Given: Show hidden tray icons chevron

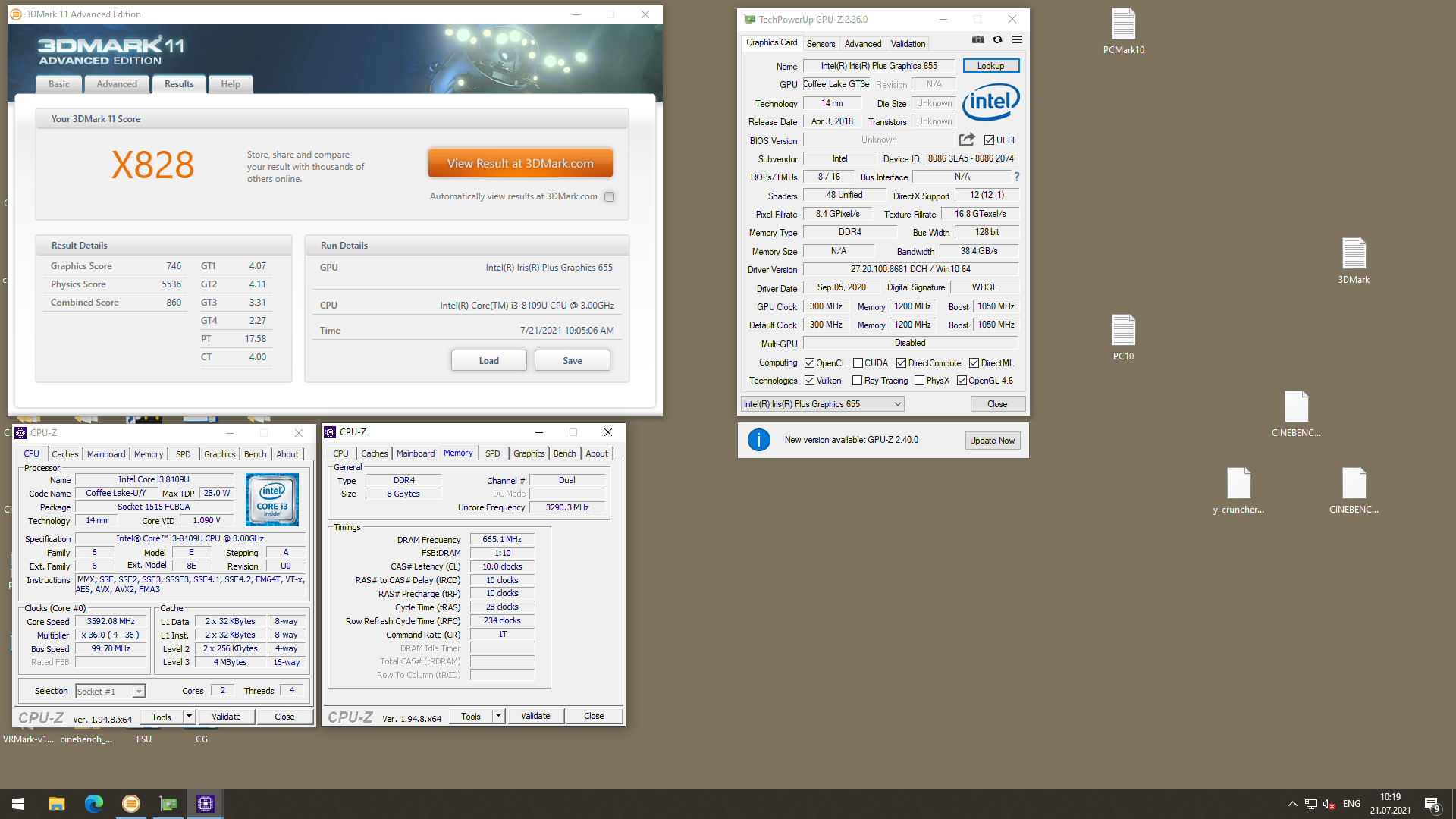Looking at the screenshot, I should point(1292,804).
